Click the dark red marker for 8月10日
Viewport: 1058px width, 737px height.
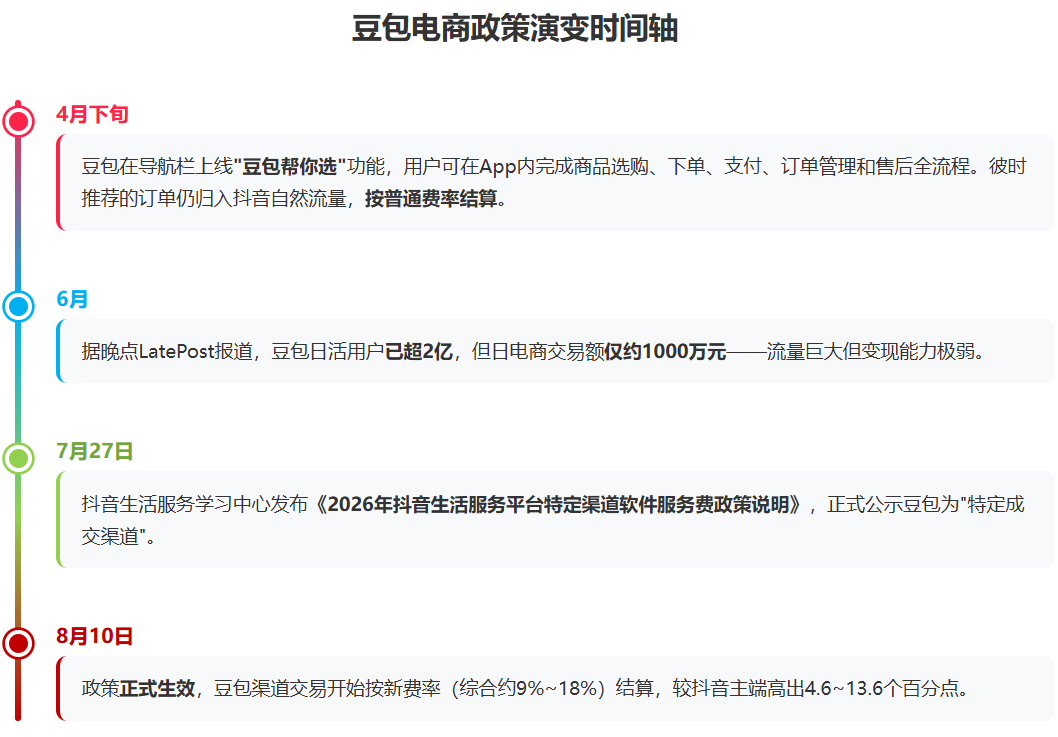(18, 643)
